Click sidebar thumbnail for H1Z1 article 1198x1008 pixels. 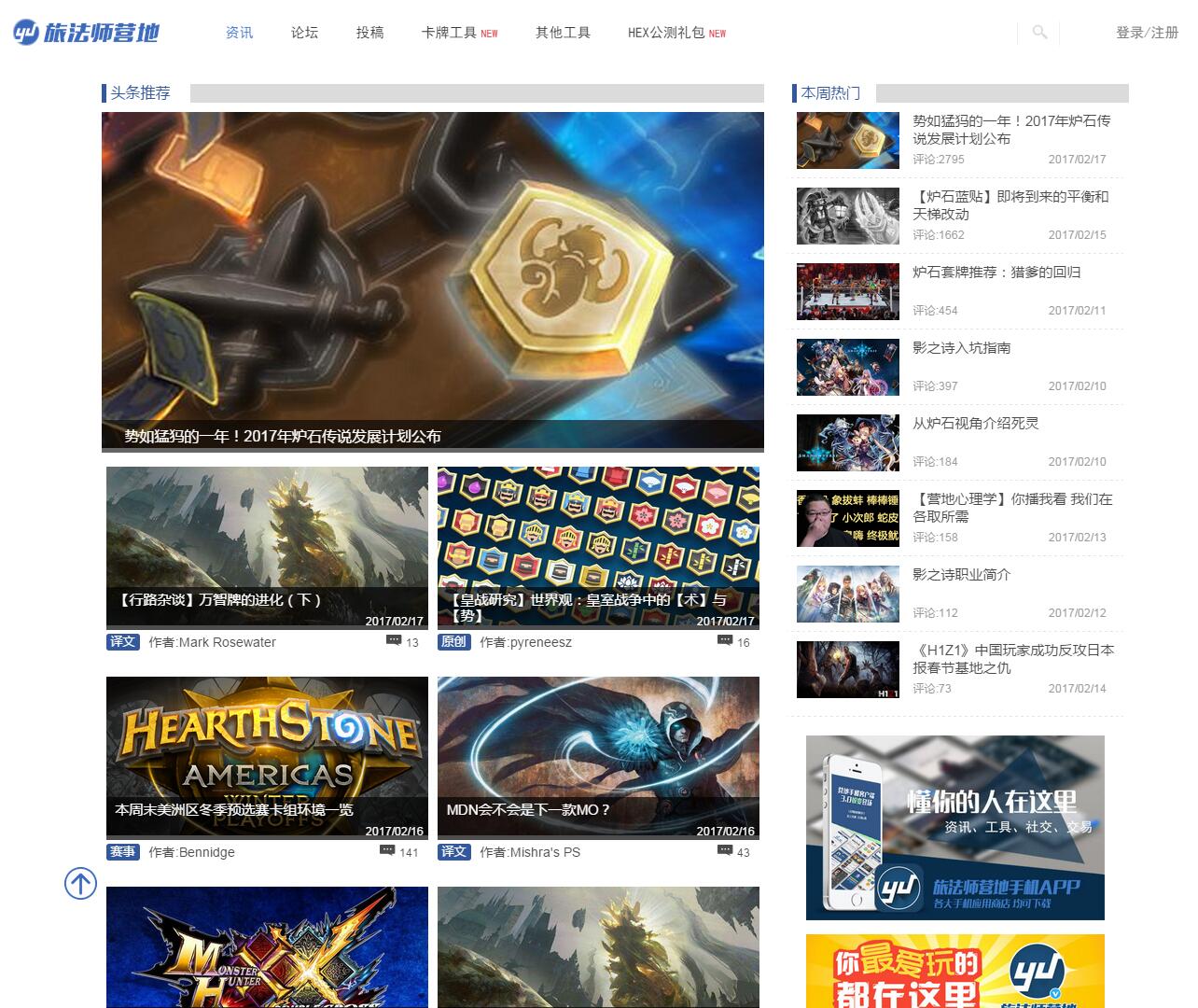click(848, 669)
